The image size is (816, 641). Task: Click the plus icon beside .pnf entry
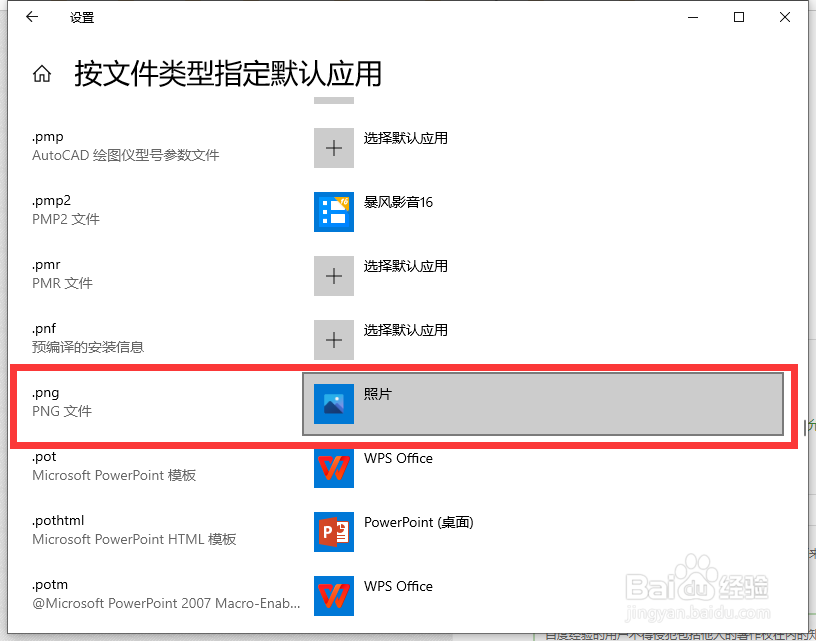click(x=333, y=339)
